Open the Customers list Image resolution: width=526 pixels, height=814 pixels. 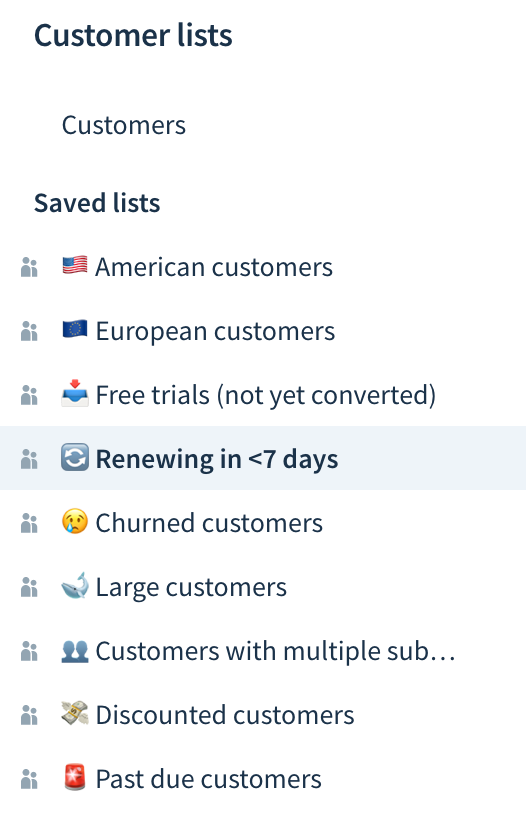124,125
